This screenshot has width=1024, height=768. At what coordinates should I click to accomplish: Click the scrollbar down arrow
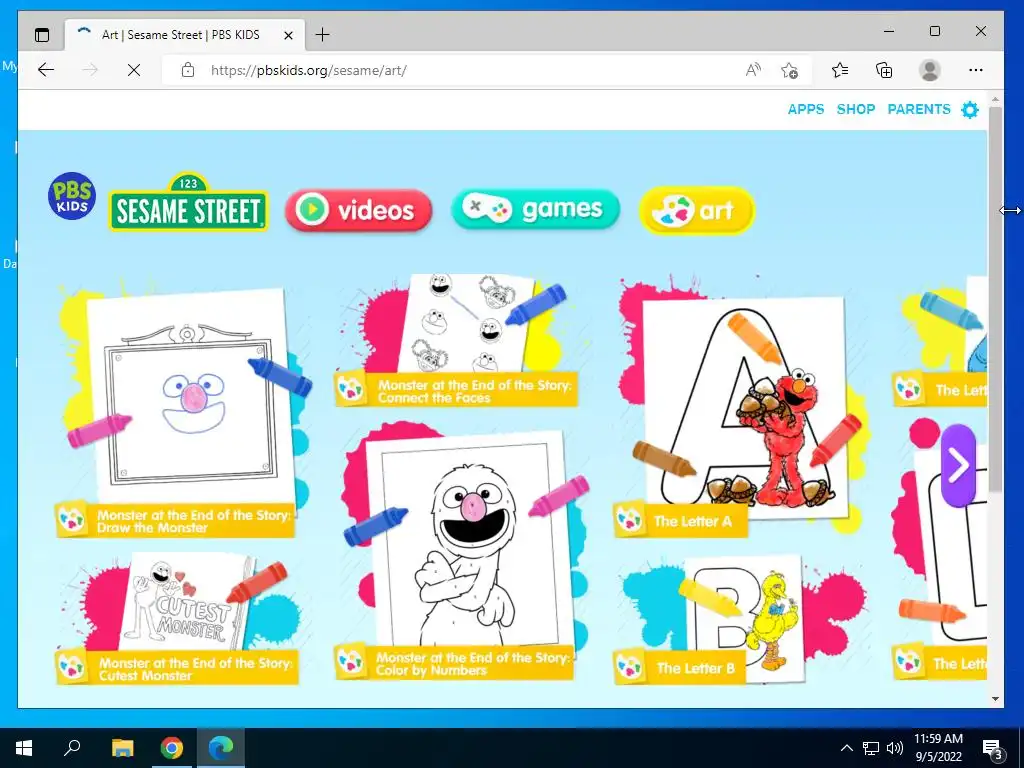coord(995,699)
